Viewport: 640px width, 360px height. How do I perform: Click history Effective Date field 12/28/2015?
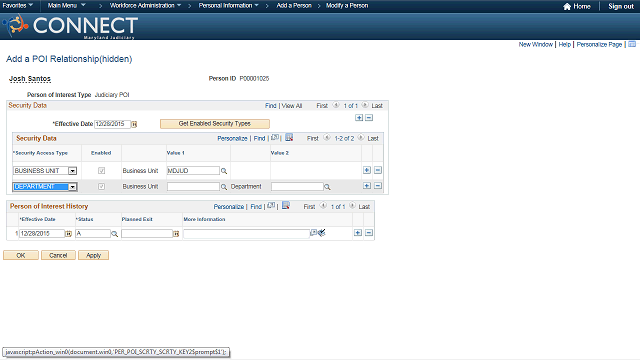coord(42,233)
